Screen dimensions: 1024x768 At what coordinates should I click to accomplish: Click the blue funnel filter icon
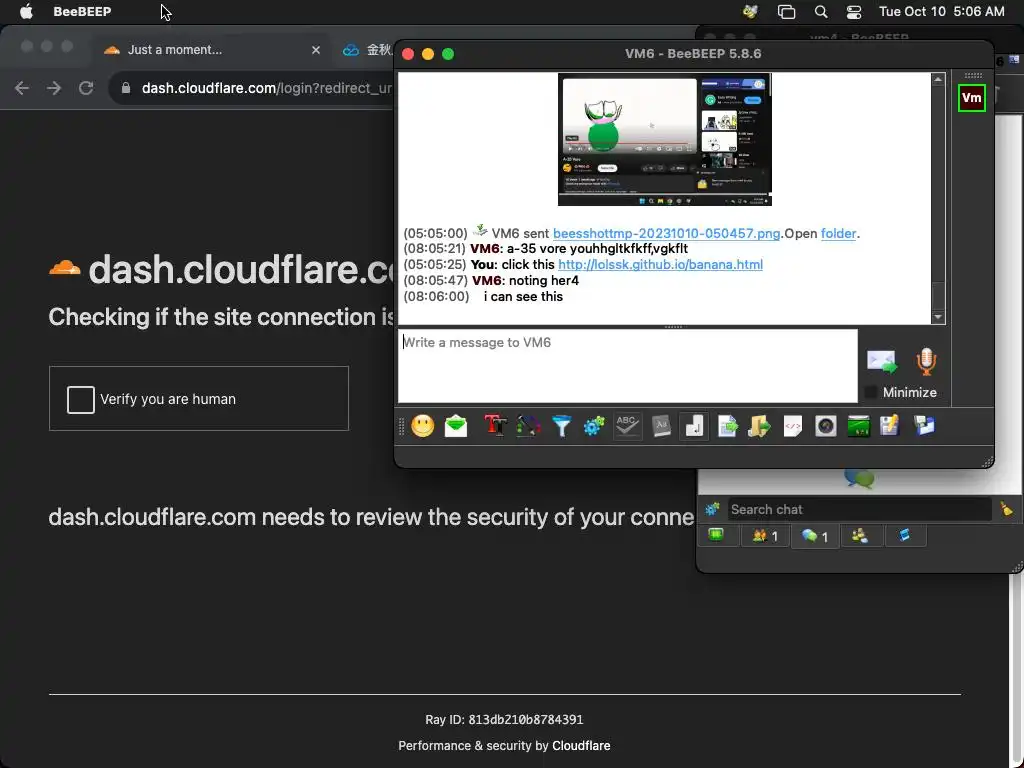[561, 426]
